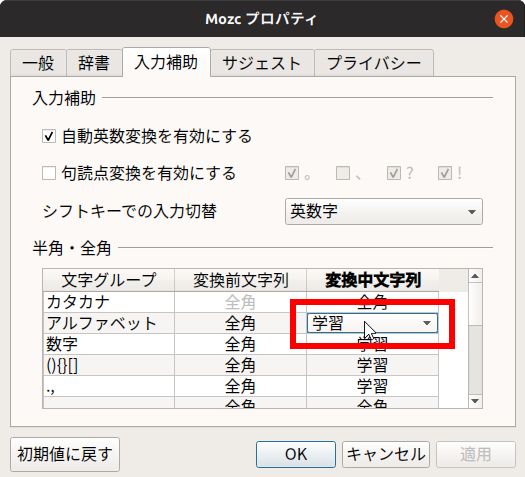Image resolution: width=525 pixels, height=477 pixels.
Task: Select the 数字 row label
Action: [x=108, y=344]
